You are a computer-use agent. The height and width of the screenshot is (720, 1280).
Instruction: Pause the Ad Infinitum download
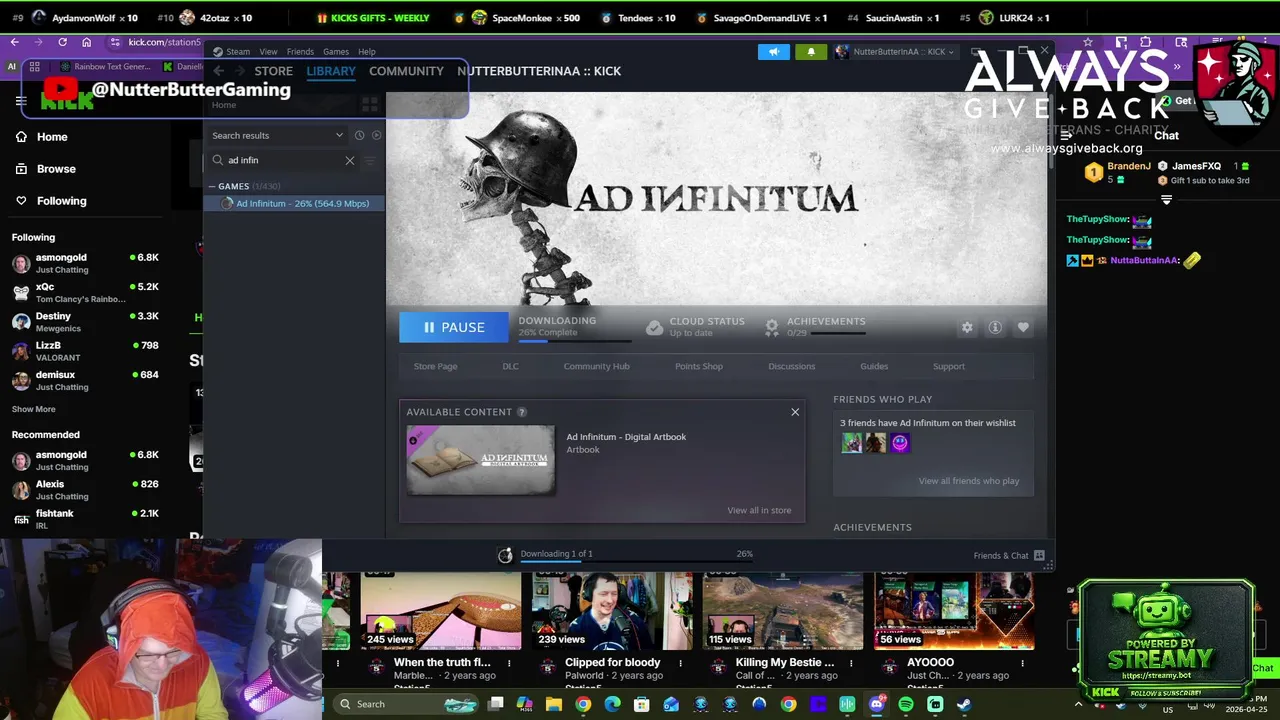[454, 327]
